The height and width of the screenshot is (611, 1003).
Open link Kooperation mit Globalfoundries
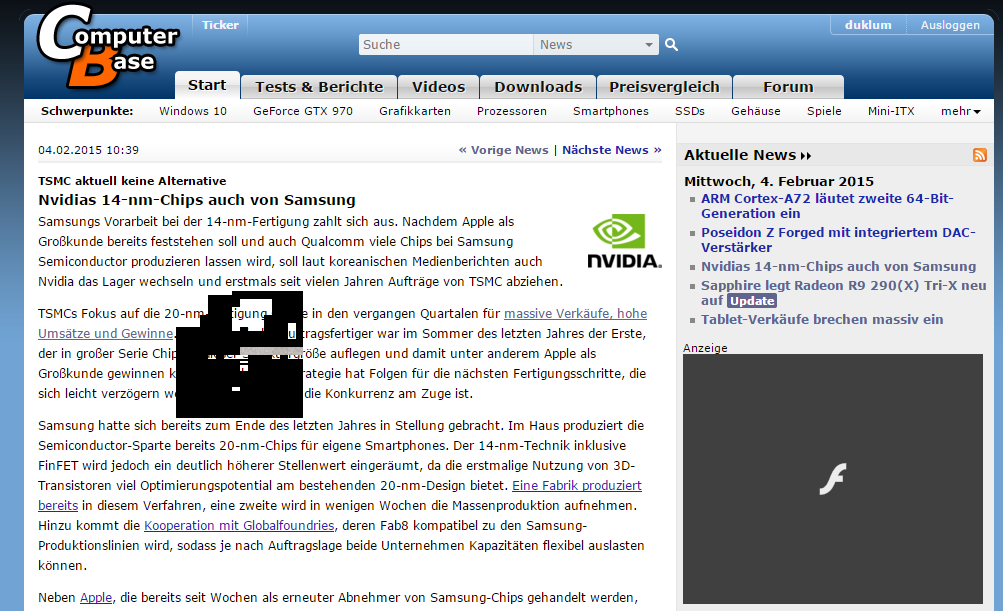239,525
